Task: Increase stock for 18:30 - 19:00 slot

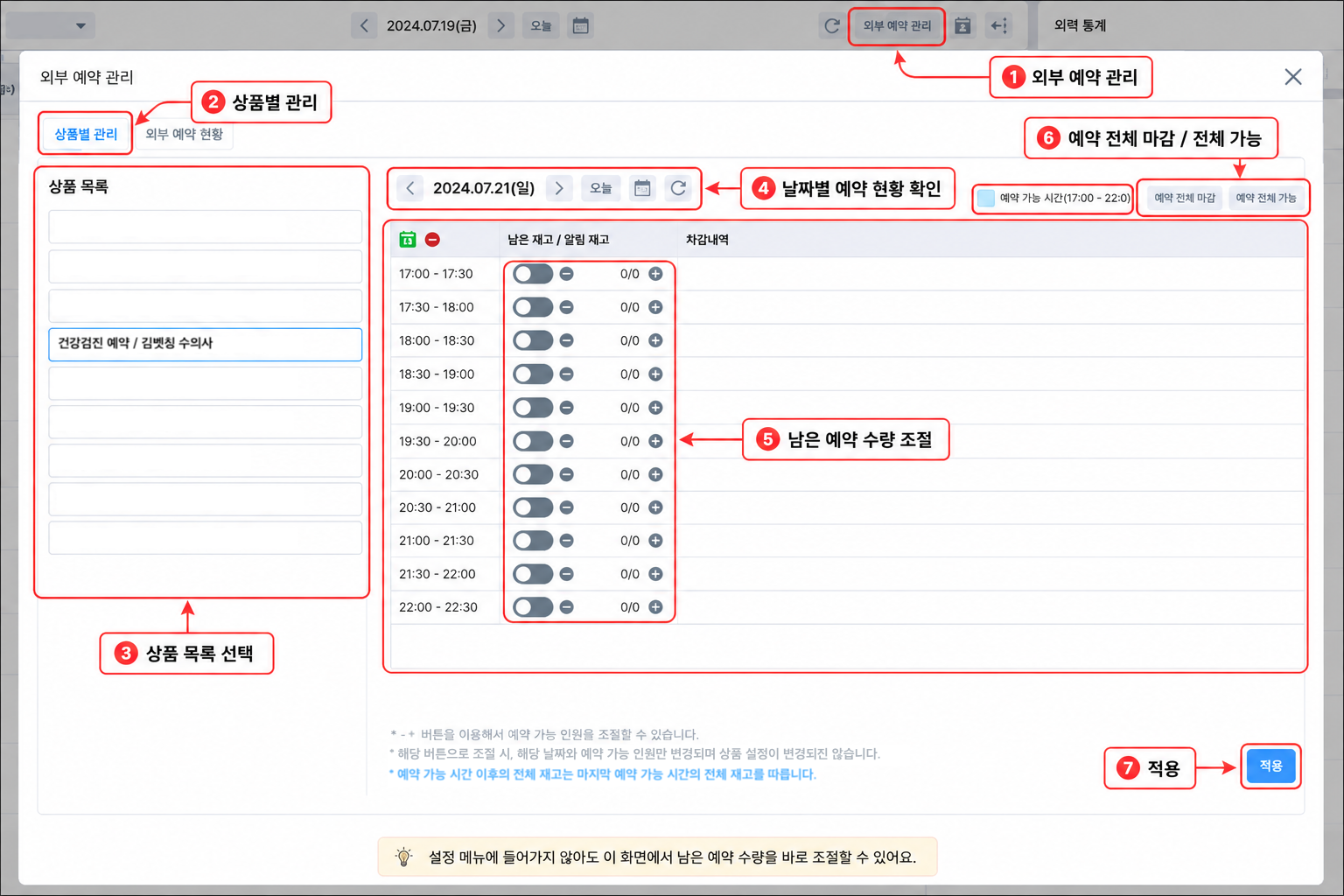Action: (x=655, y=374)
